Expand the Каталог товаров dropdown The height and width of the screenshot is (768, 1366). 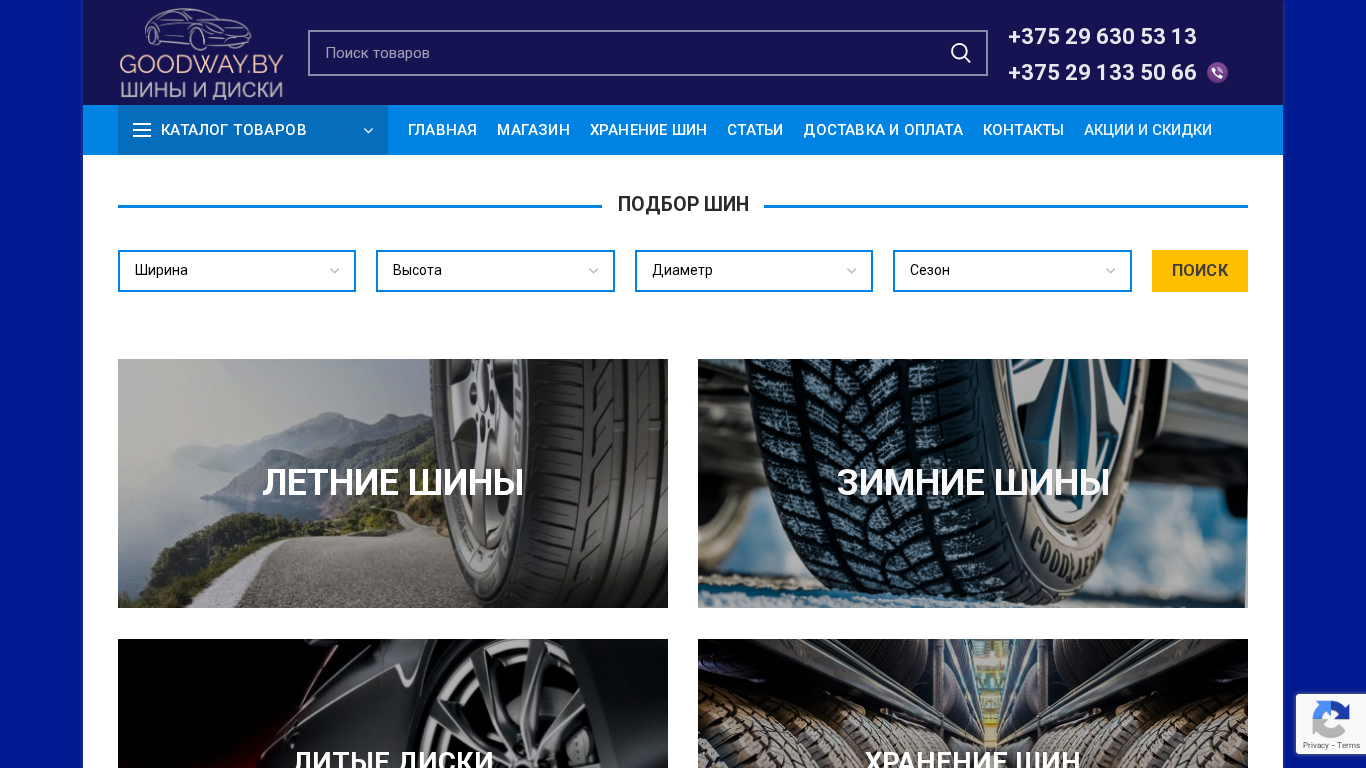[x=253, y=130]
